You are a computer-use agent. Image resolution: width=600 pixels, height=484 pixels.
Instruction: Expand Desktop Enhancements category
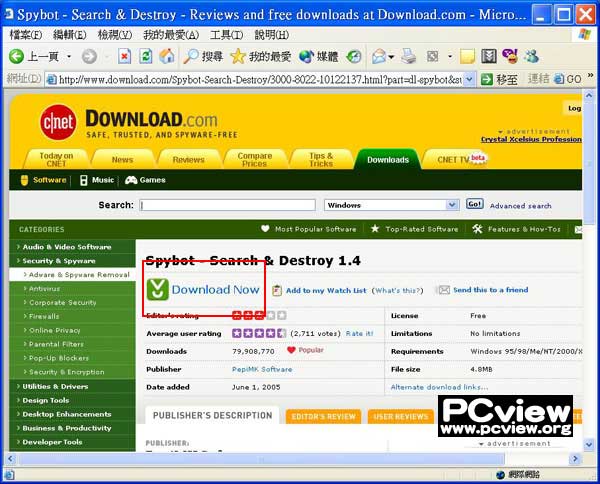(67, 414)
